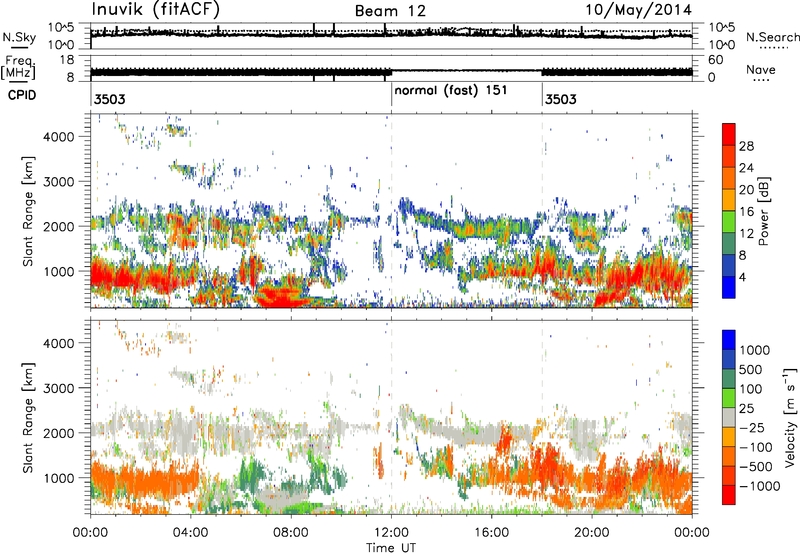Click the '-1000' velocity colorbar tick label
Viewport: 800px width, 554px height.
(x=759, y=486)
